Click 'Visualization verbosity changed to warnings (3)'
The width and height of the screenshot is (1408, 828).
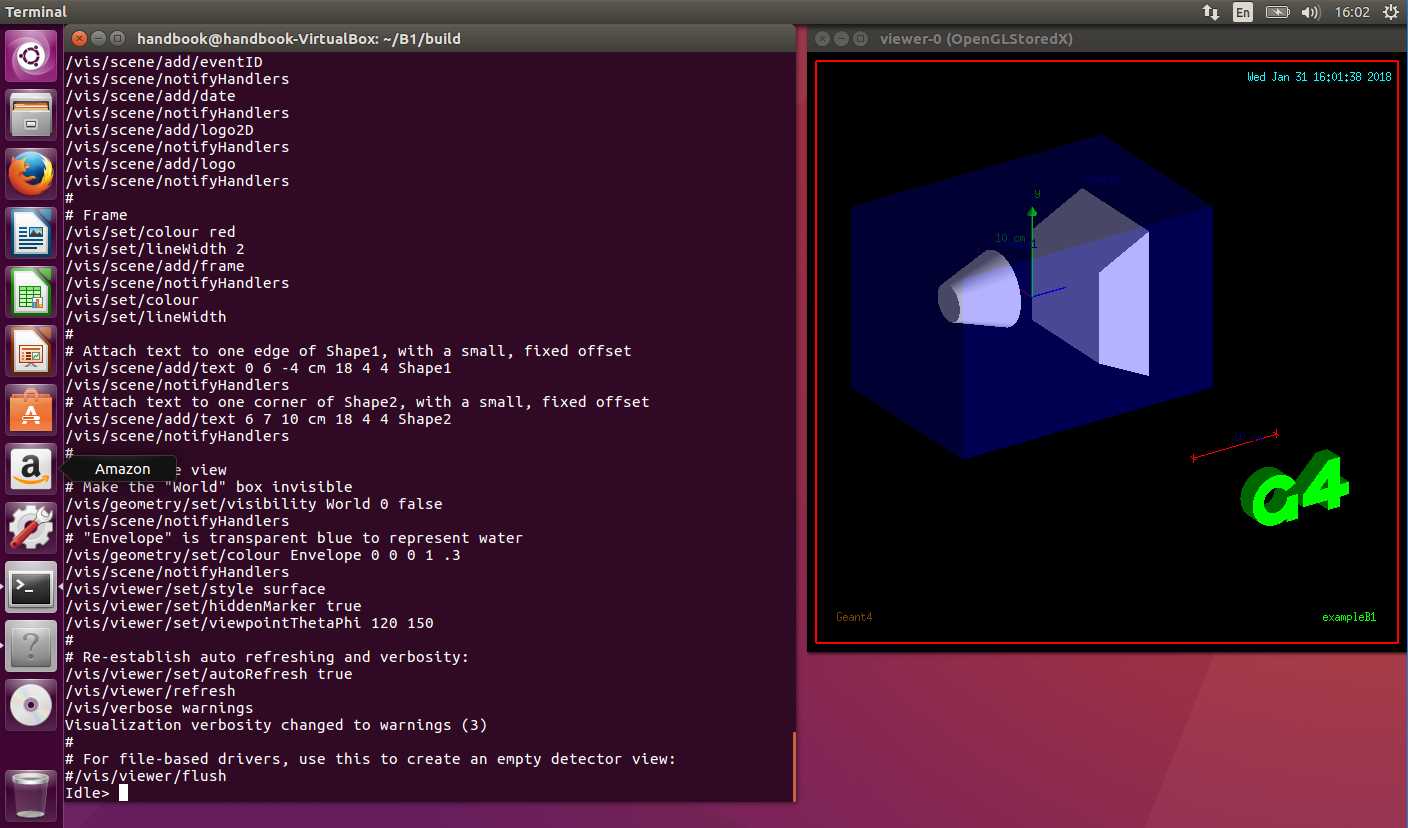pyautogui.click(x=276, y=725)
